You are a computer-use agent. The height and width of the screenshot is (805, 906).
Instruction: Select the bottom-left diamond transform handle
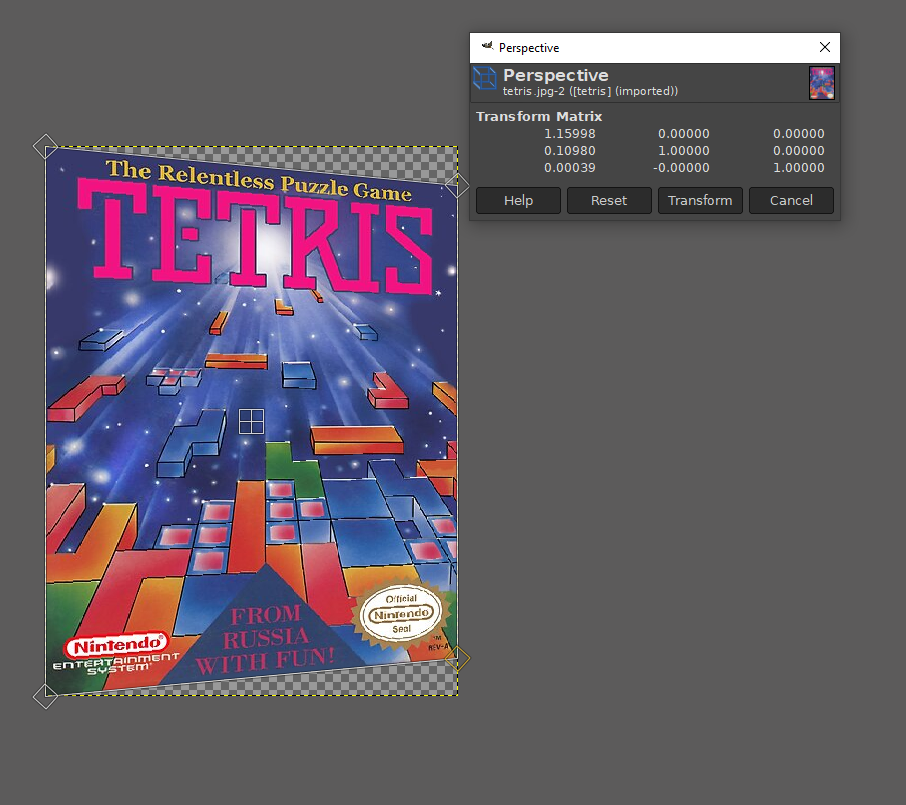pyautogui.click(x=46, y=696)
